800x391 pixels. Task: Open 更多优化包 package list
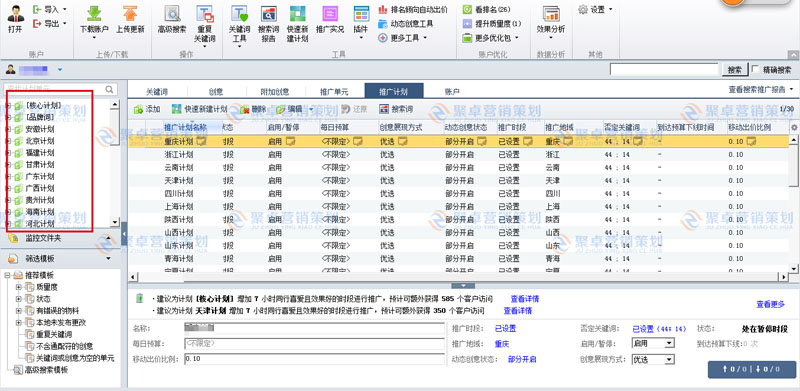pyautogui.click(x=490, y=38)
